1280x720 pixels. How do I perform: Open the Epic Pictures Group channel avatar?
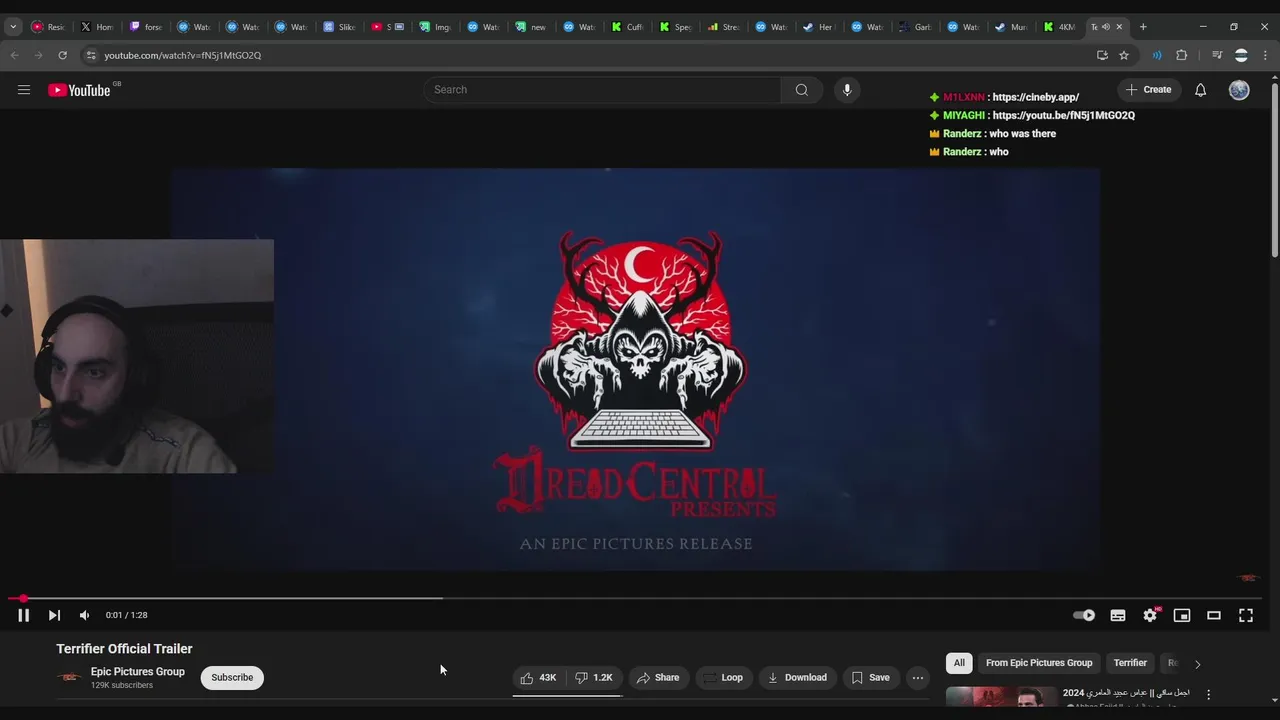(69, 677)
